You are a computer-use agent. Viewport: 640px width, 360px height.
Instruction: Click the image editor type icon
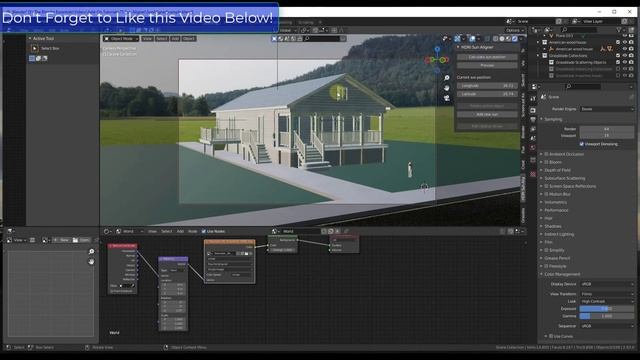(10, 240)
